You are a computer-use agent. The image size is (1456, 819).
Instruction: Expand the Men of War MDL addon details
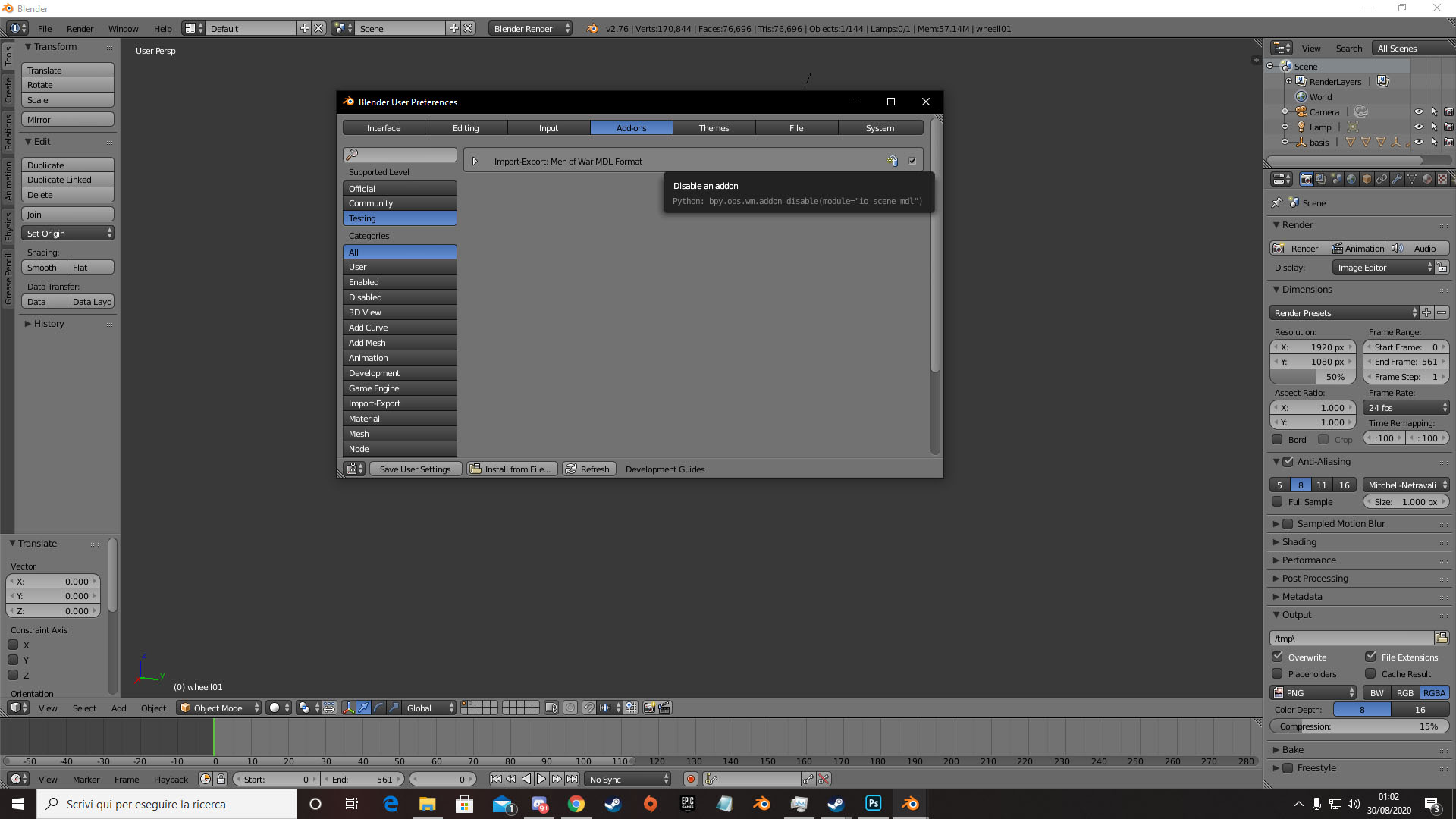475,161
